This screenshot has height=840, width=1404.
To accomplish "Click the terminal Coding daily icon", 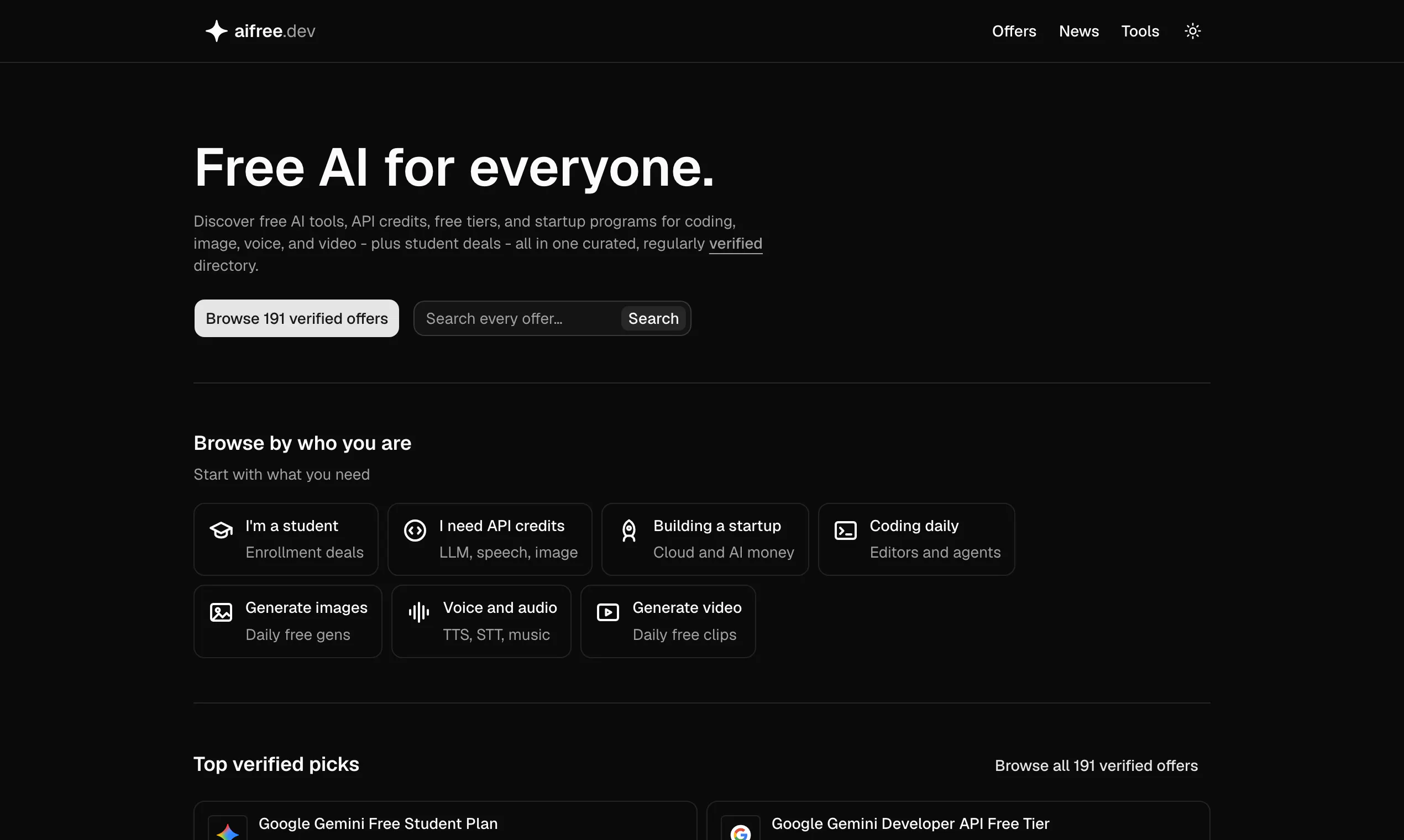I will click(845, 531).
